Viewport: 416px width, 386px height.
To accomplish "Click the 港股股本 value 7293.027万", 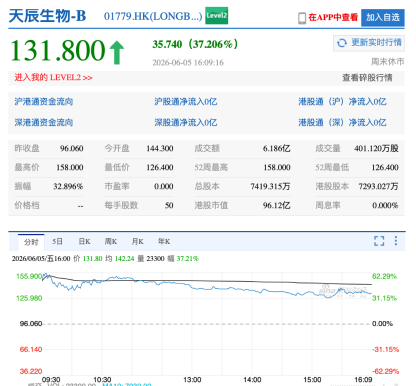I will click(x=378, y=186).
